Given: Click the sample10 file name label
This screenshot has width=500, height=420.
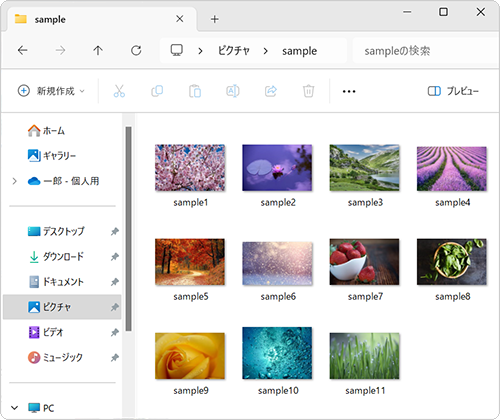Looking at the screenshot, I should pyautogui.click(x=278, y=390).
